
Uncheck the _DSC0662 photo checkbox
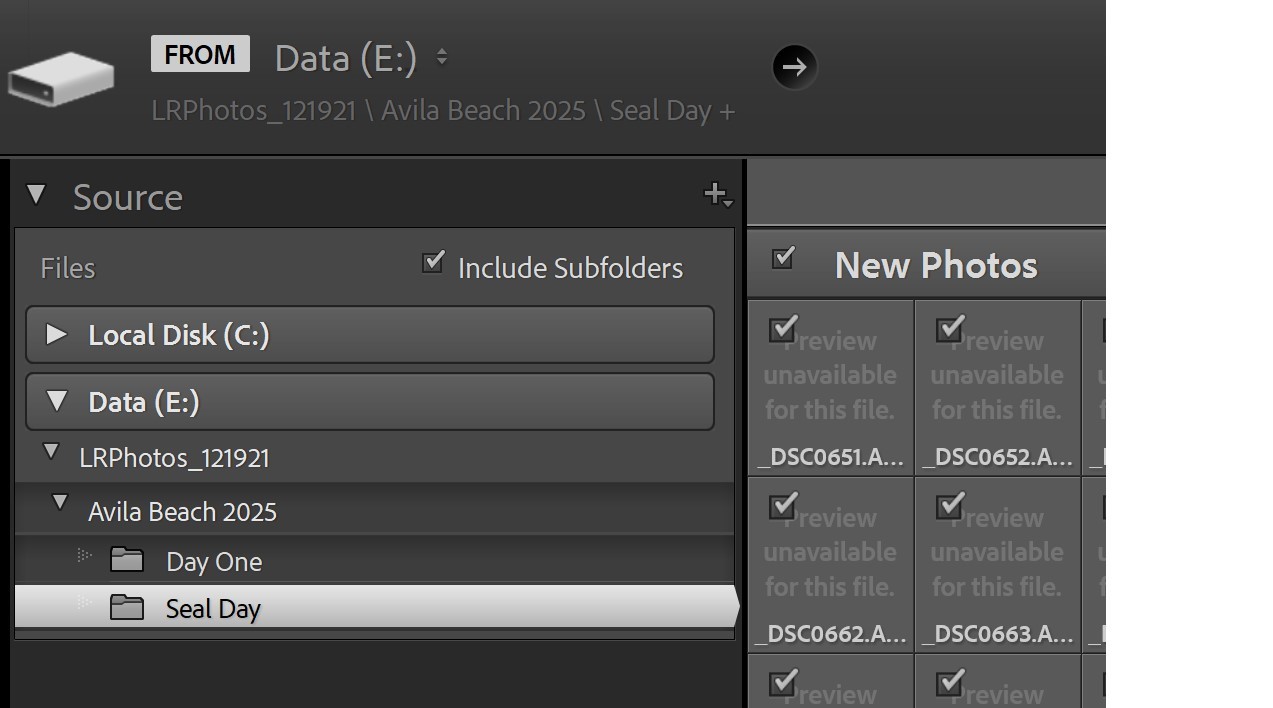pos(783,505)
